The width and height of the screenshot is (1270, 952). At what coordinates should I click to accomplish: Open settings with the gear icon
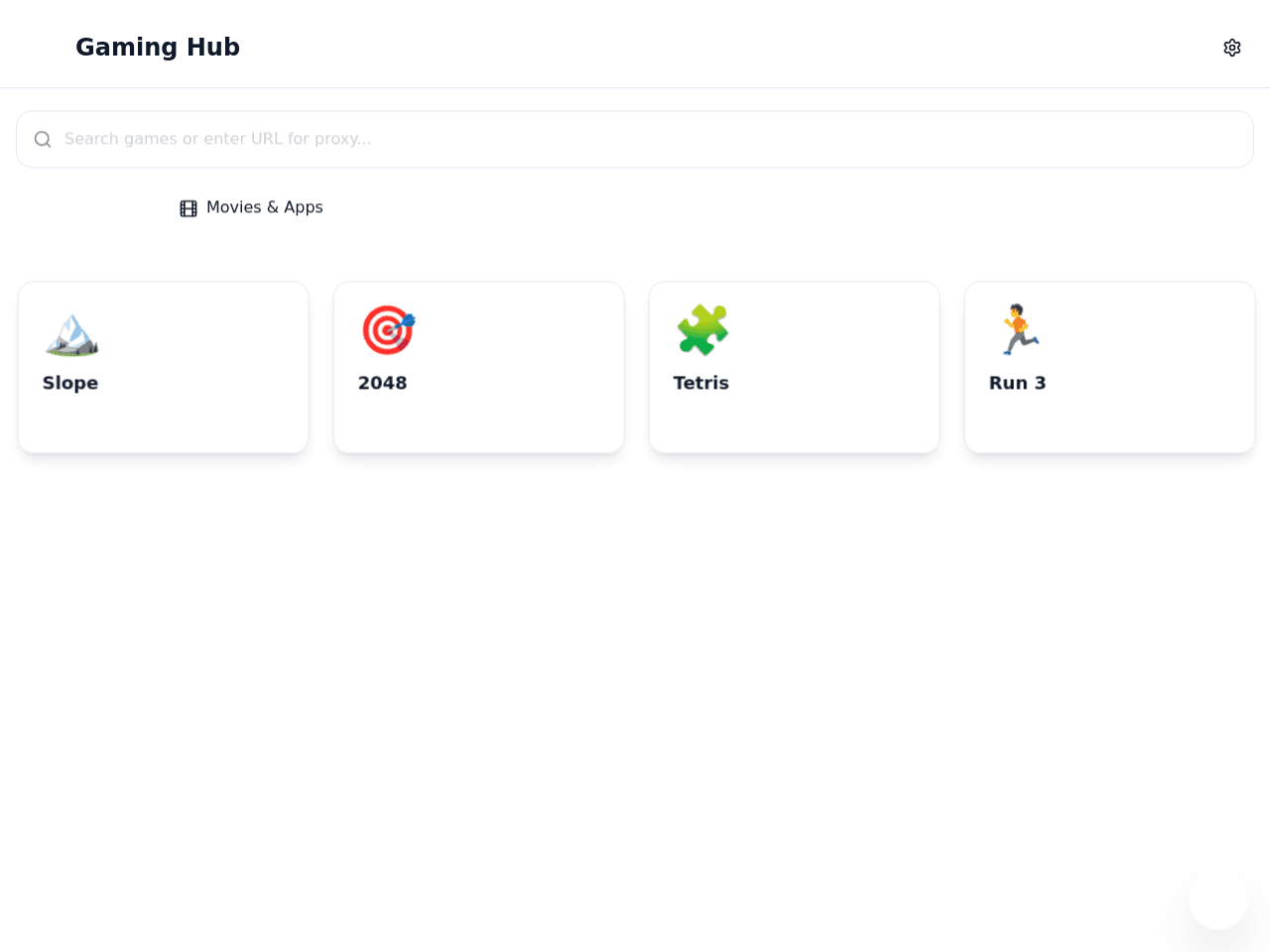coord(1232,48)
